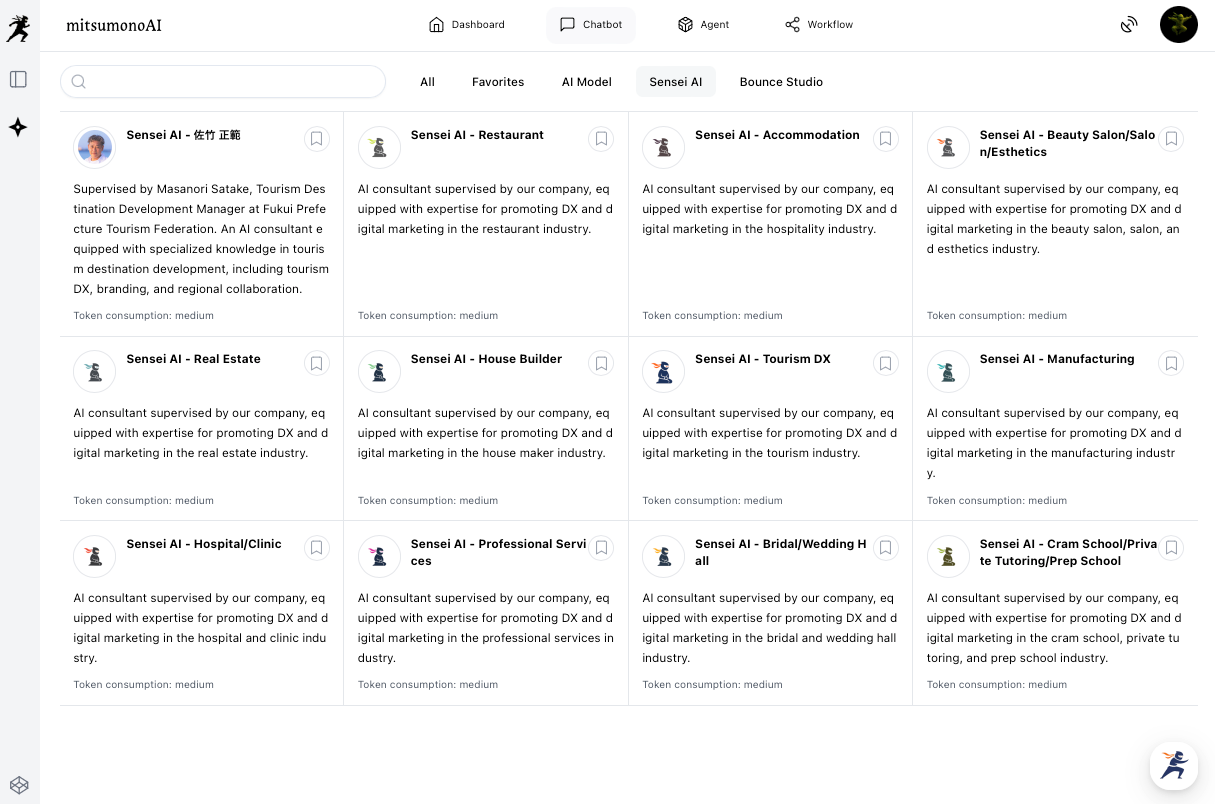This screenshot has width=1215, height=804.
Task: Click the sparkle star icon in sidebar
Action: pyautogui.click(x=18, y=127)
